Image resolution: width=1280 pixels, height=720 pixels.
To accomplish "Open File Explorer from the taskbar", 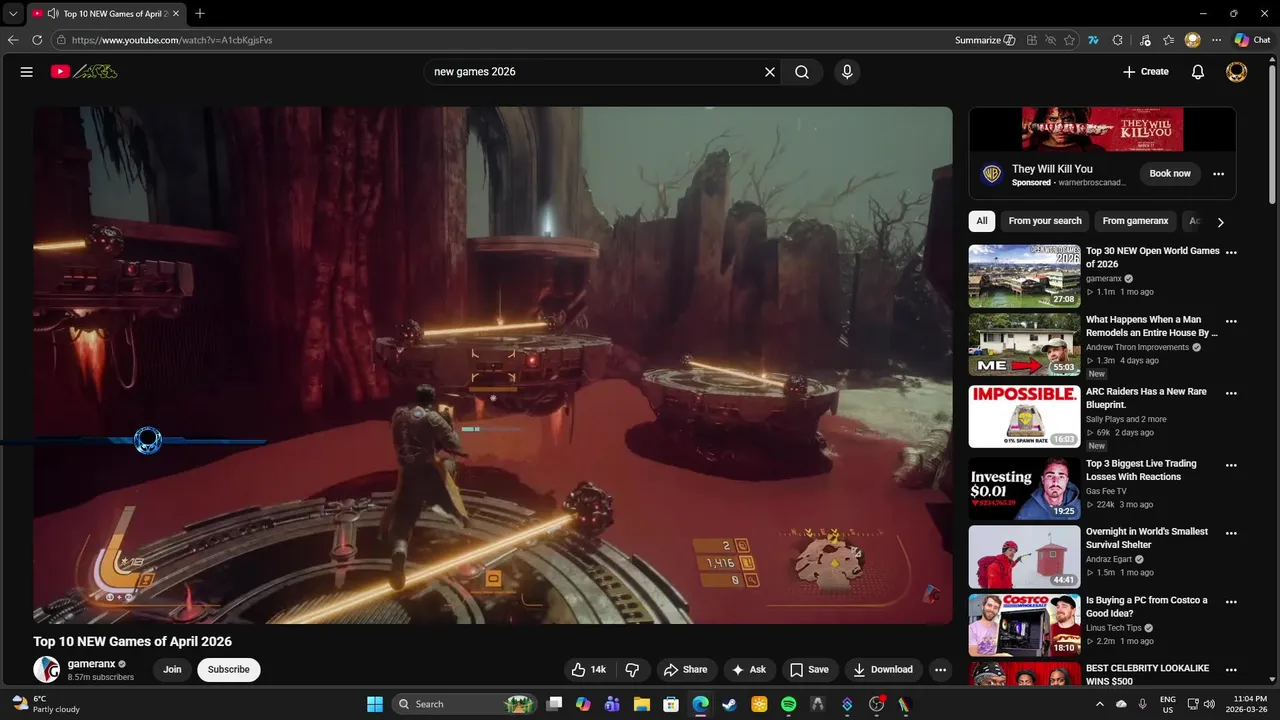I will coord(642,704).
